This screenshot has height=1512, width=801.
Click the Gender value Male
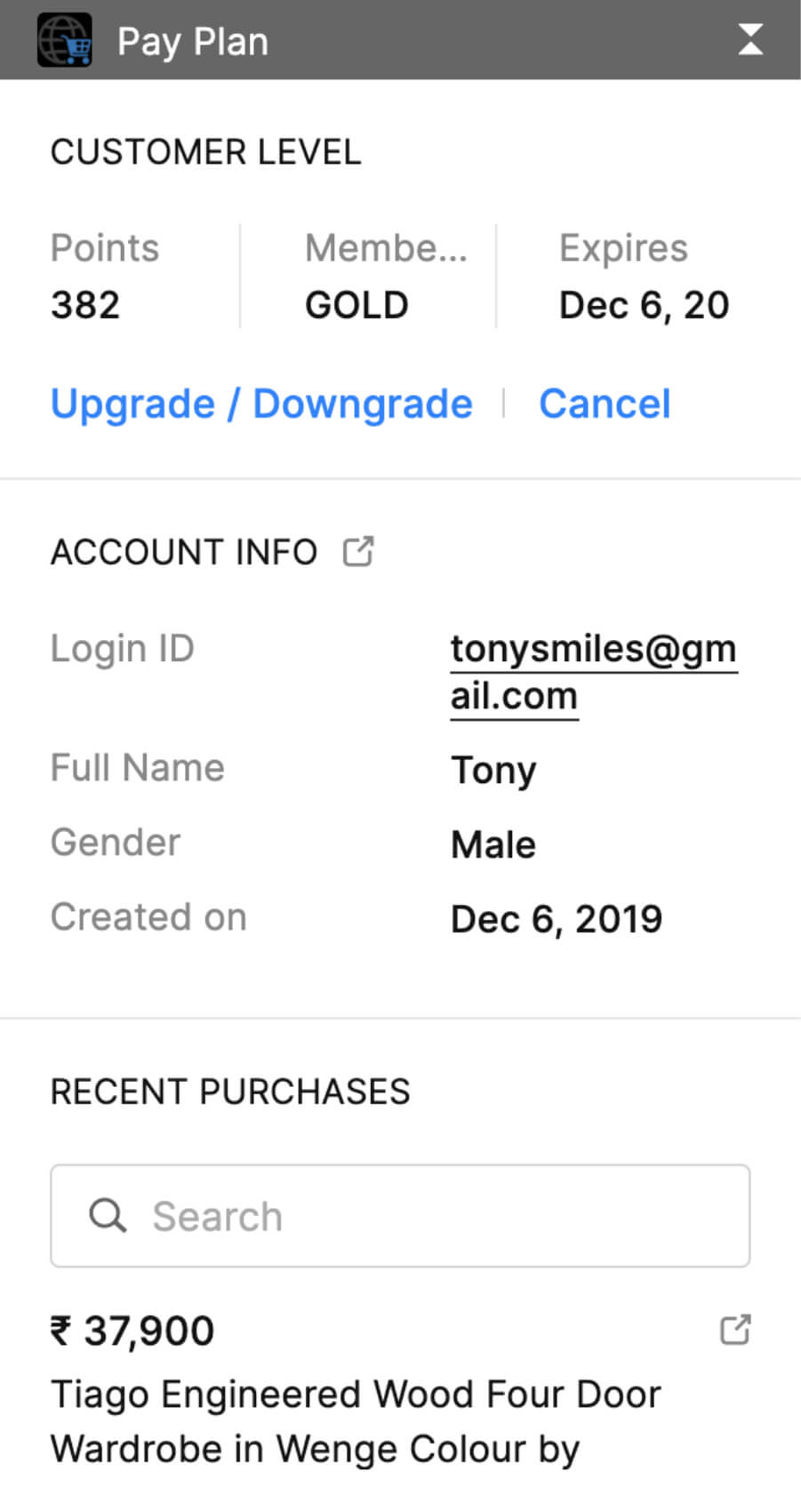coord(493,844)
